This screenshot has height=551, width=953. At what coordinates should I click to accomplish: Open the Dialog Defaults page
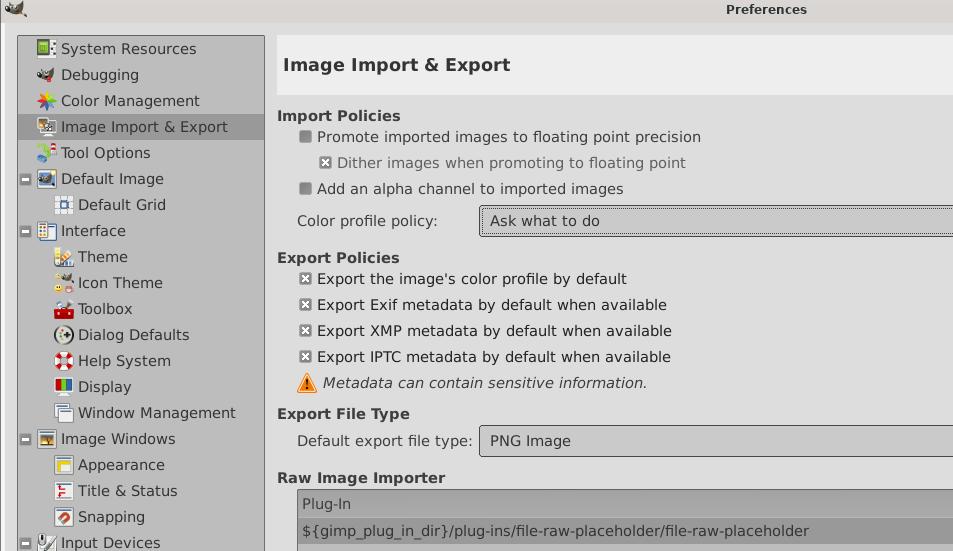133,335
